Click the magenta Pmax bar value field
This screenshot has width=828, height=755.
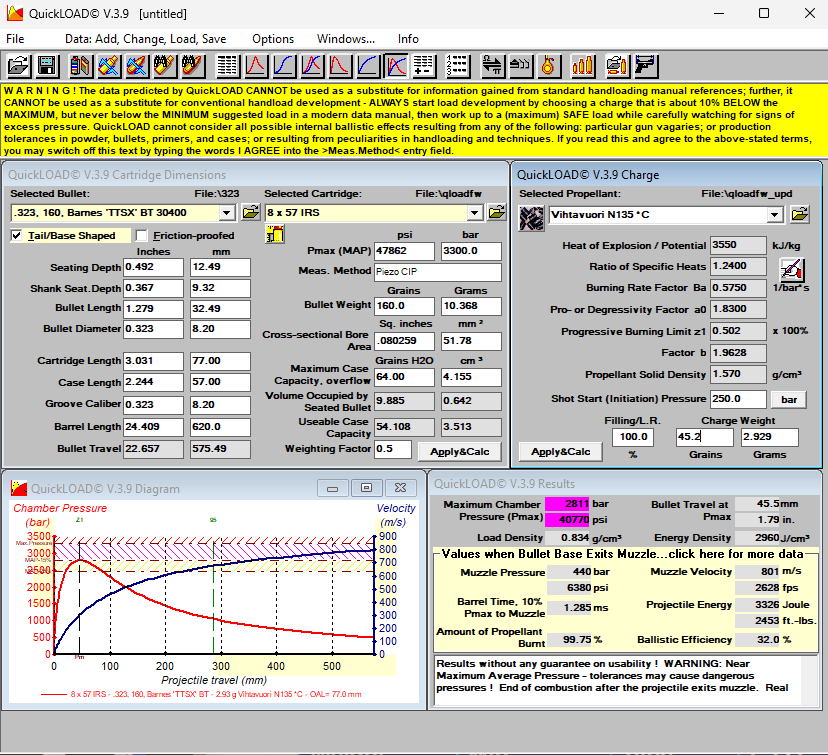[x=567, y=504]
